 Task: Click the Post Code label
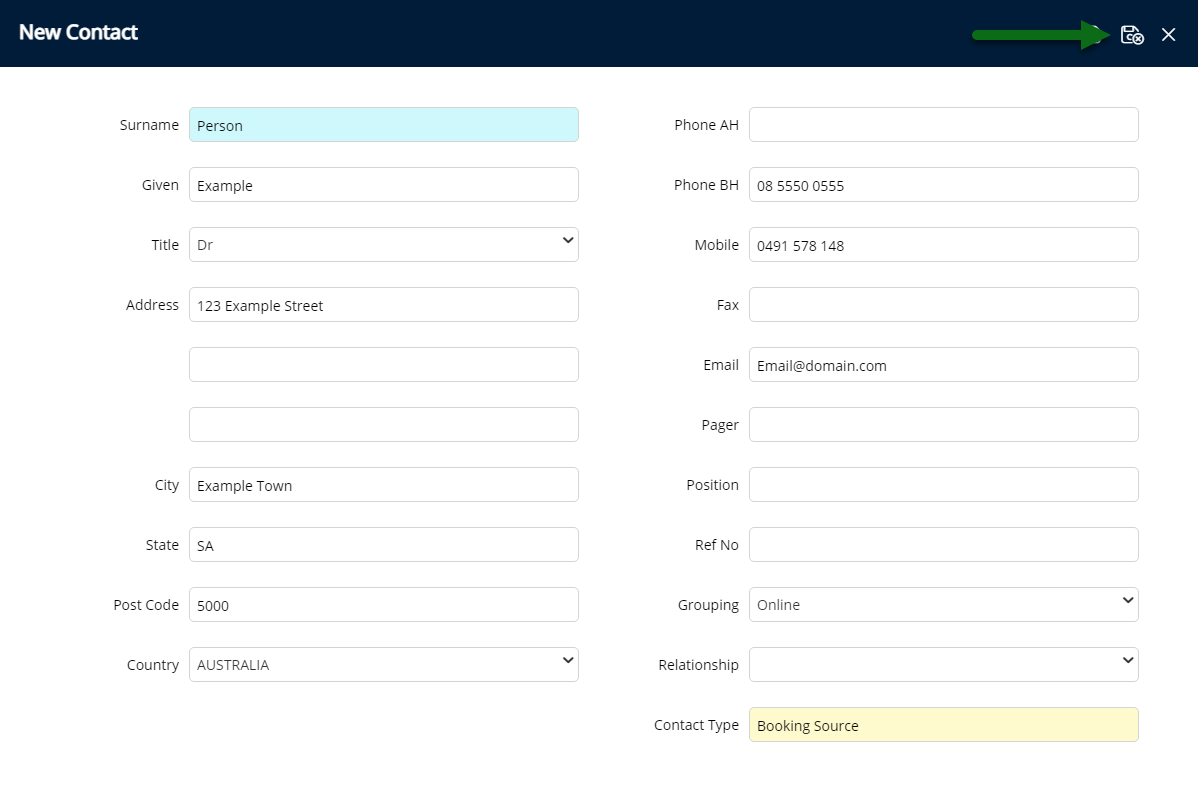[146, 604]
